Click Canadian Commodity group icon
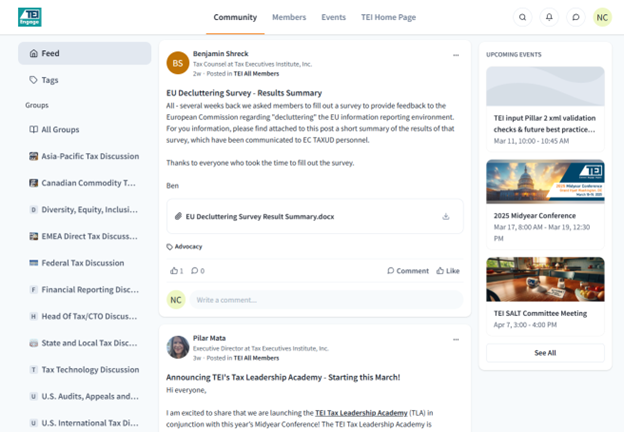This screenshot has height=432, width=624. [33, 183]
